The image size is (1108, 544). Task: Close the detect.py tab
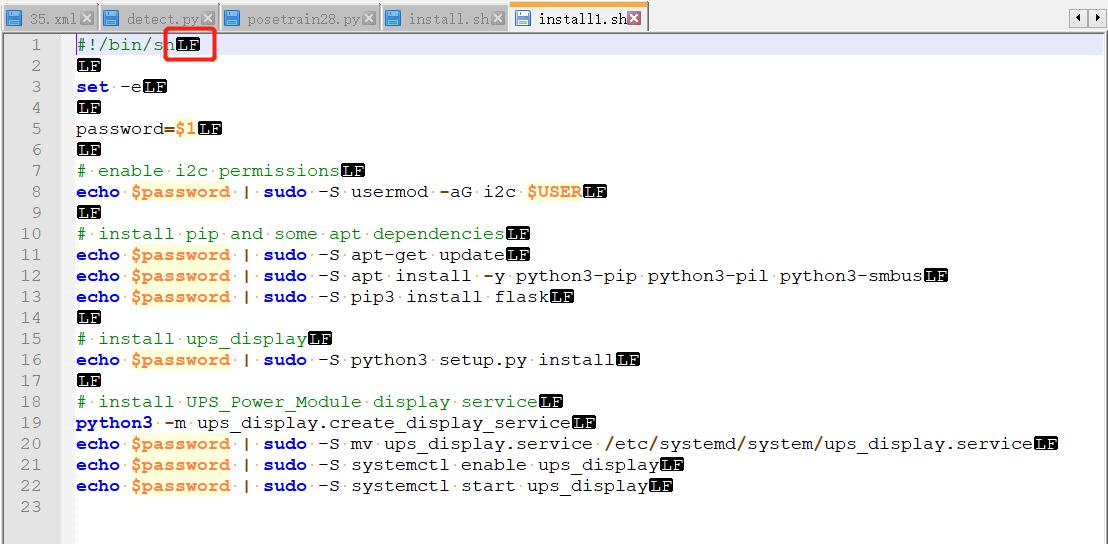tap(208, 19)
